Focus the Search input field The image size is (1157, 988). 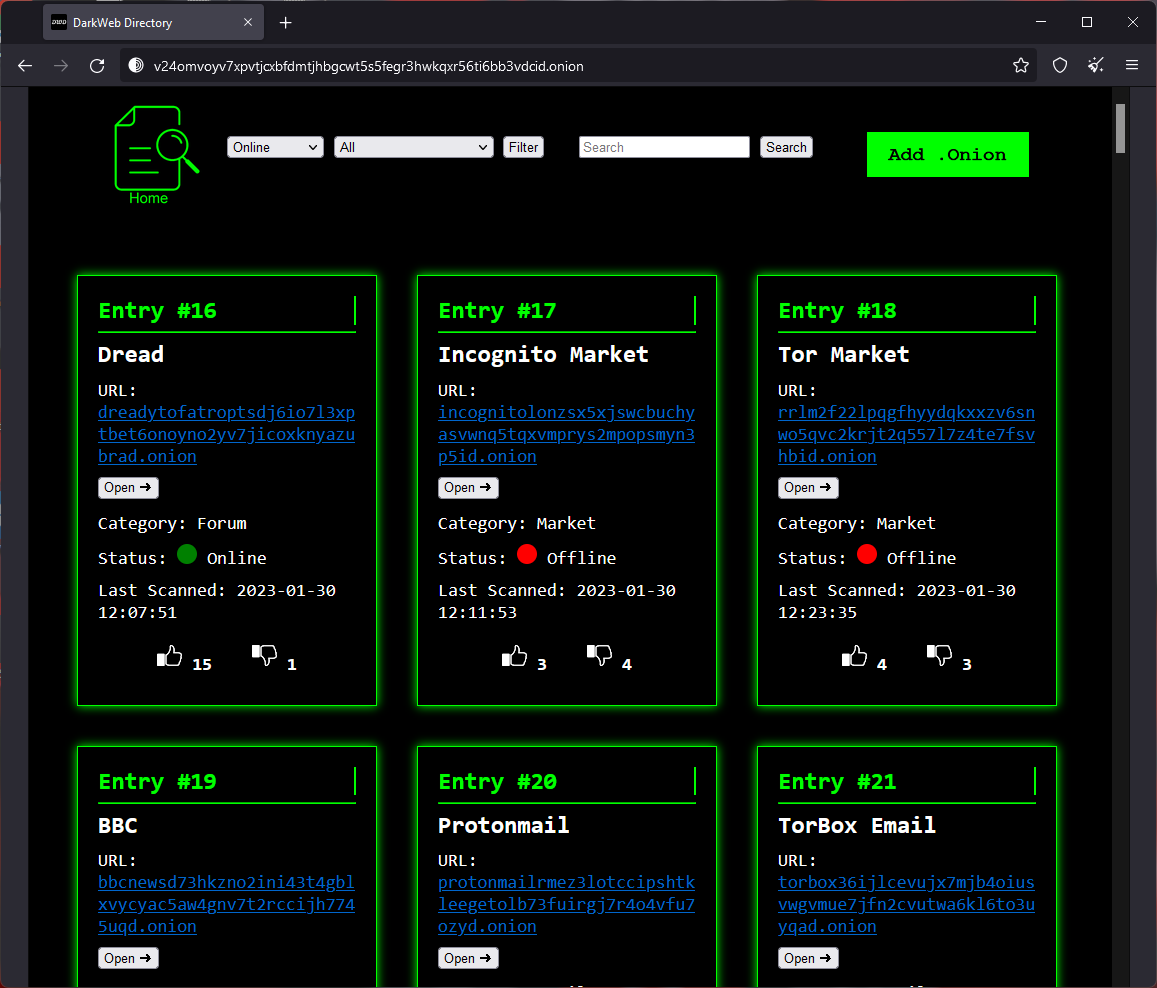point(664,148)
